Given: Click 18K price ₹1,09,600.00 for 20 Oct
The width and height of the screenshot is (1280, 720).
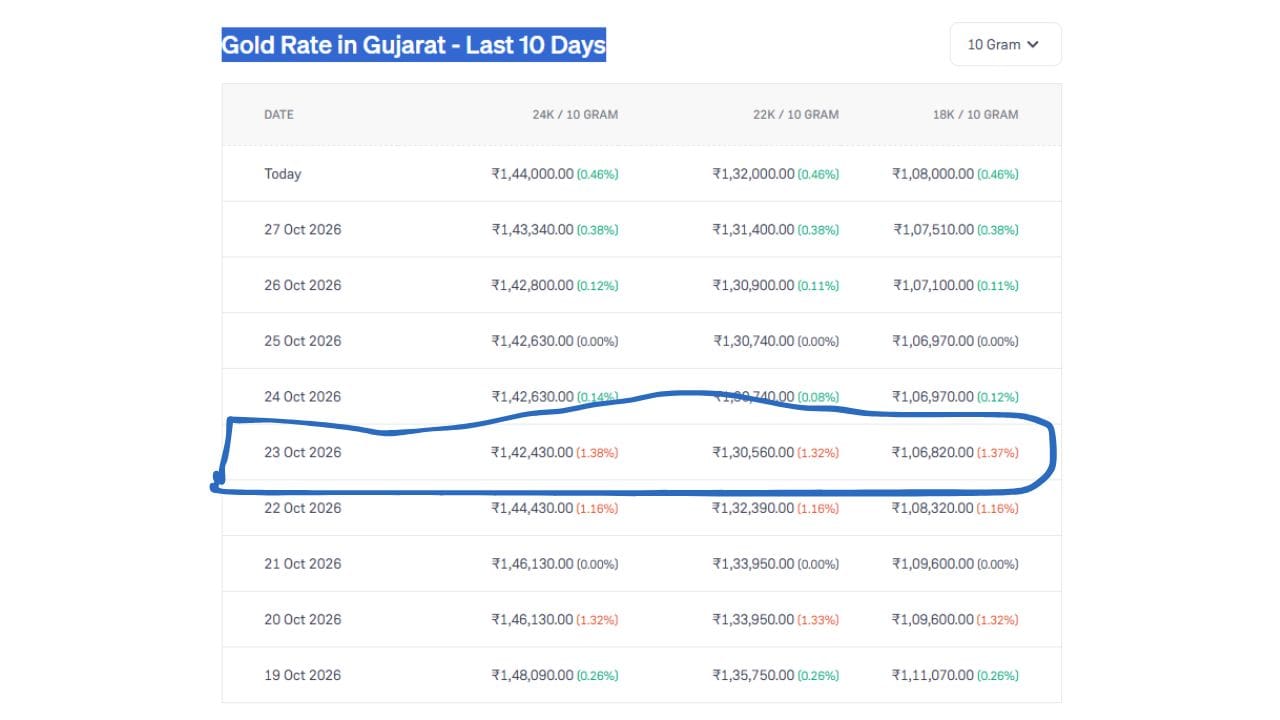Looking at the screenshot, I should click(933, 619).
